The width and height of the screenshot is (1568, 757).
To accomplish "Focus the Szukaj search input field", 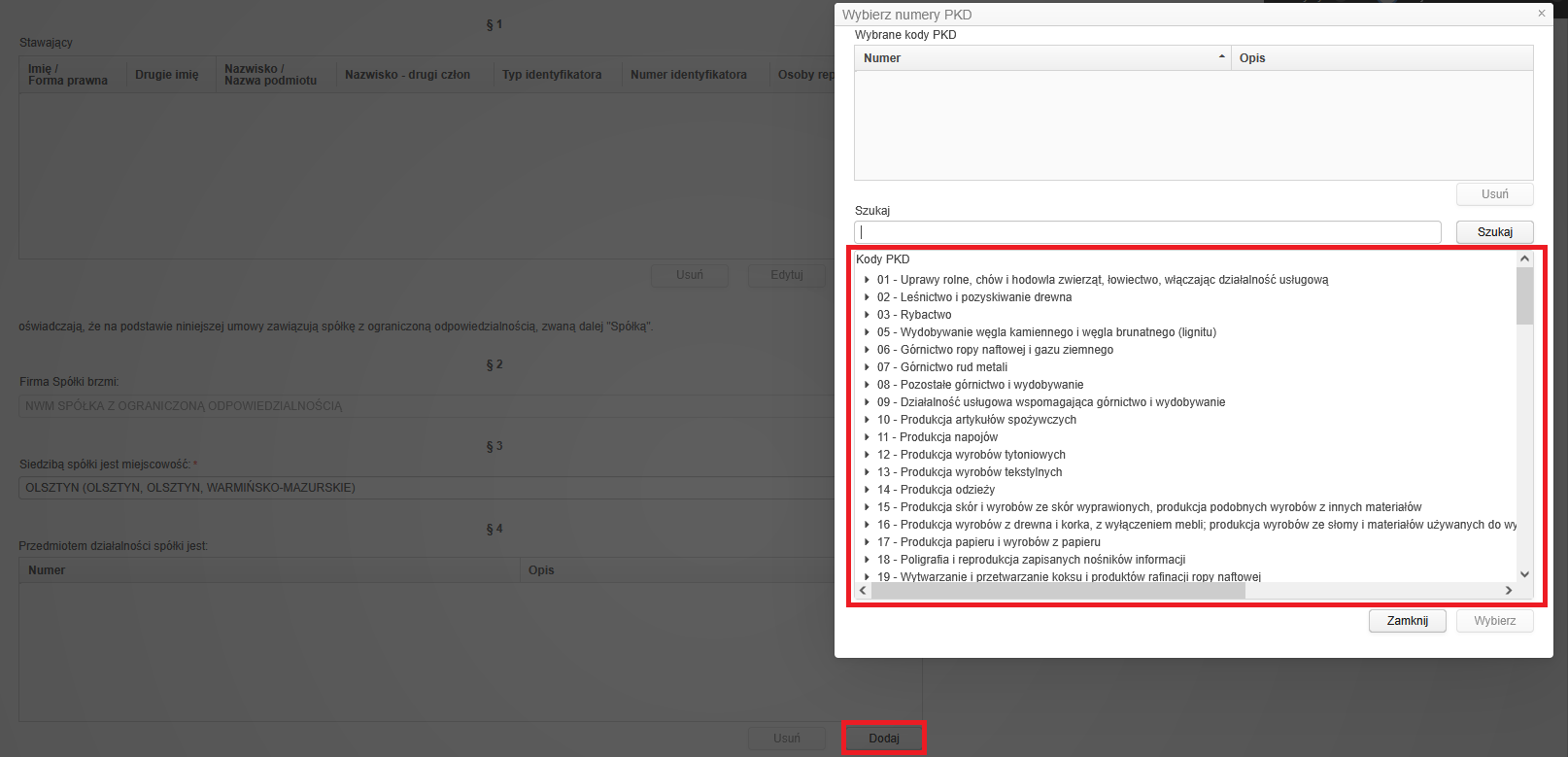I will tap(1147, 232).
